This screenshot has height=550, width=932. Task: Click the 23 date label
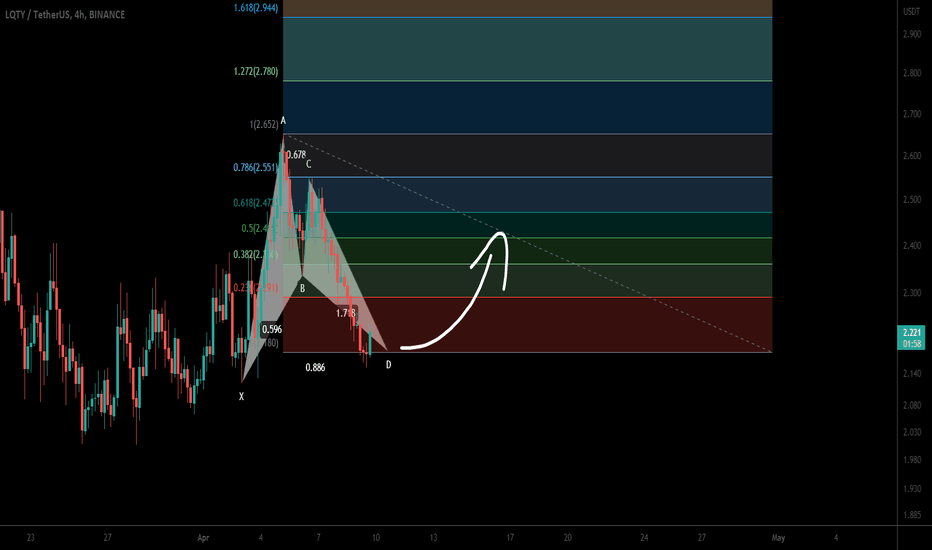(x=30, y=538)
